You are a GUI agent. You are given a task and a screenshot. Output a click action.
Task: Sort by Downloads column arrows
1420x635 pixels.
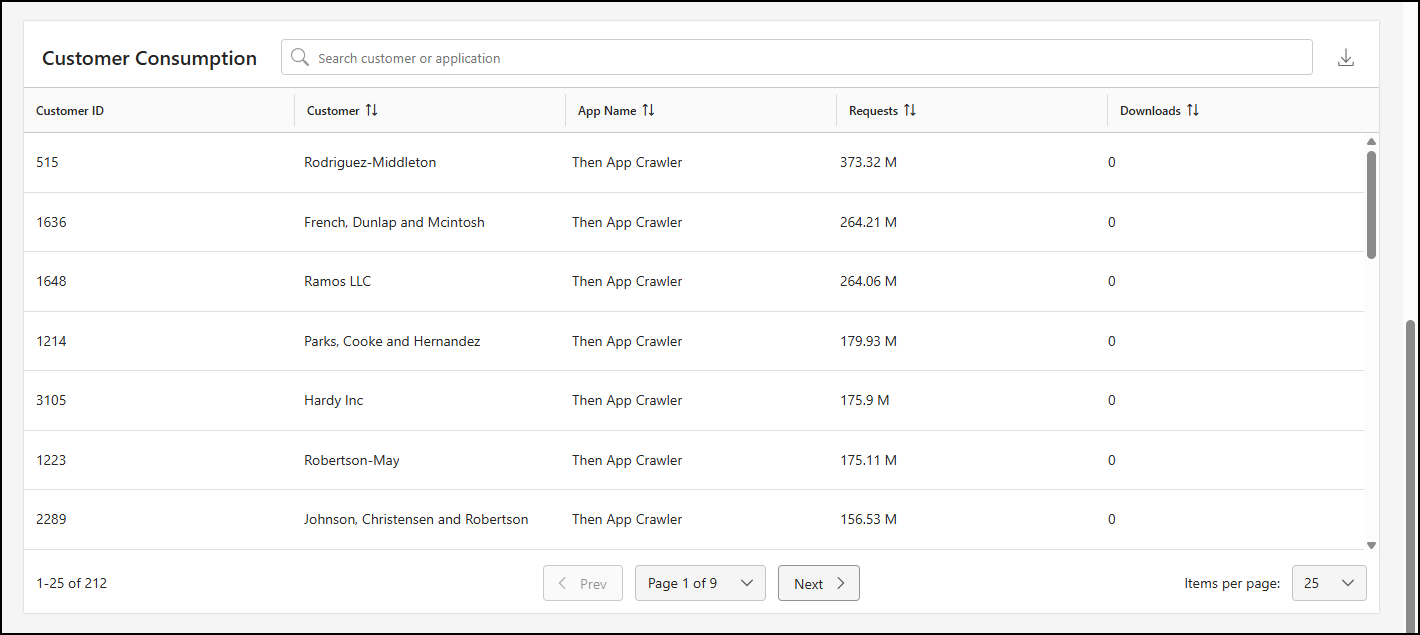point(1193,110)
